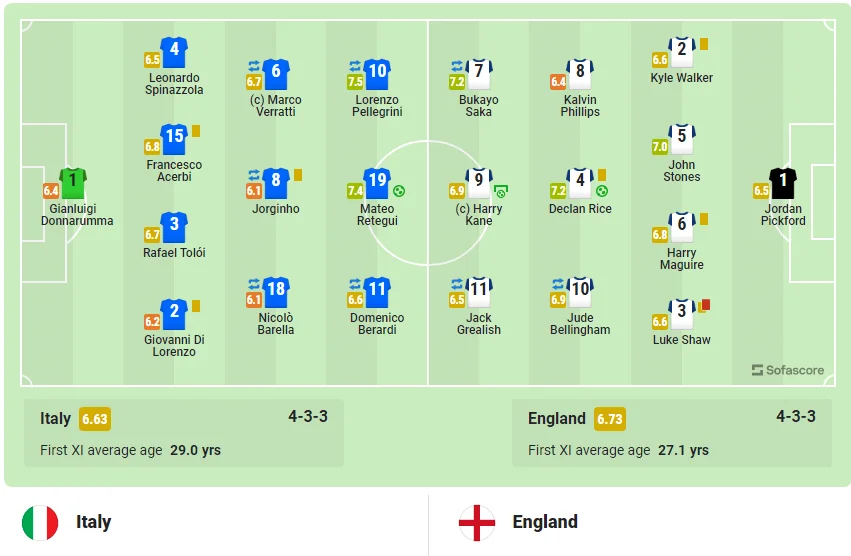851x556 pixels.
Task: Click Harry Kane's number 9 jersey
Action: (x=479, y=183)
